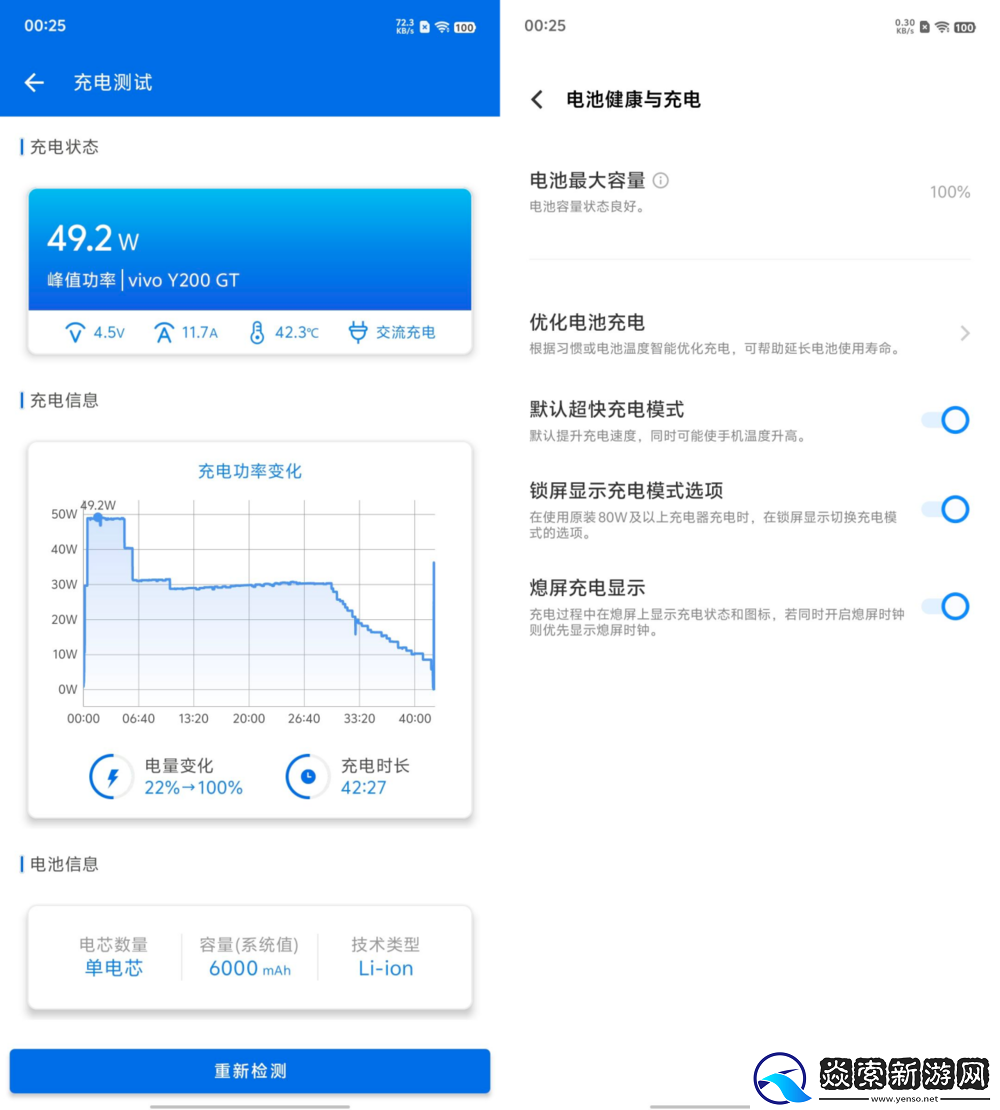Click the voltage indicator icon showing 4.5V
The width and height of the screenshot is (1000, 1110).
click(x=76, y=332)
